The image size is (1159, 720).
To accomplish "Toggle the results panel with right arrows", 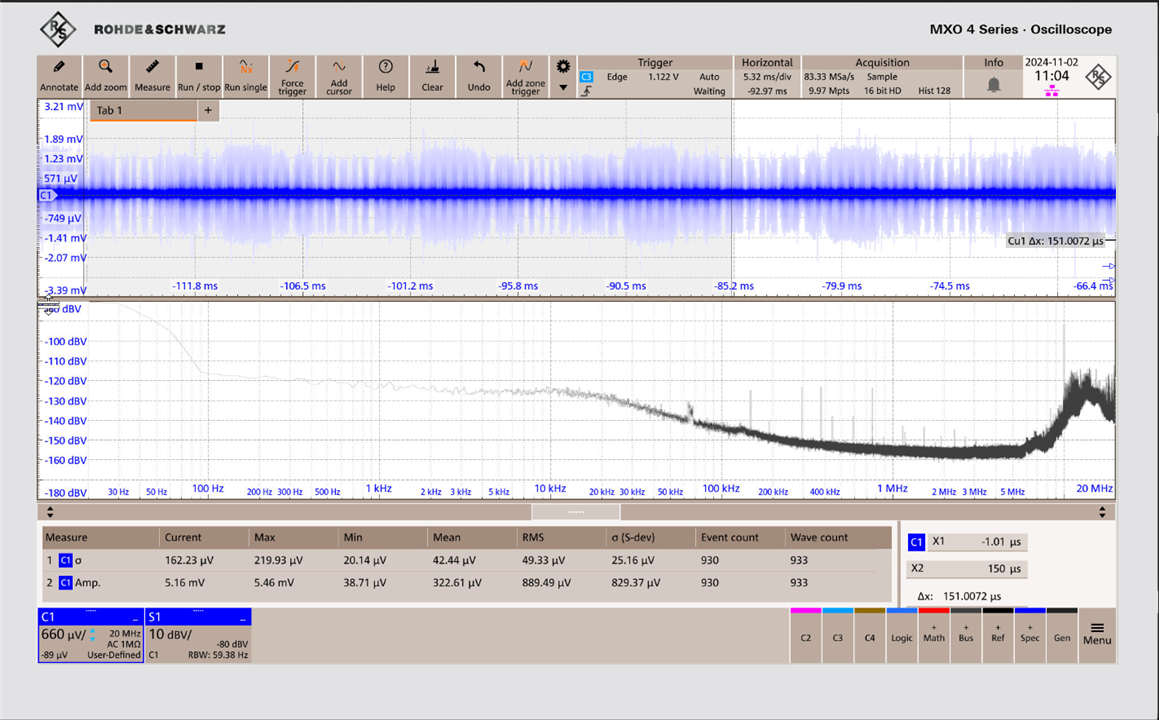I will tap(1102, 512).
